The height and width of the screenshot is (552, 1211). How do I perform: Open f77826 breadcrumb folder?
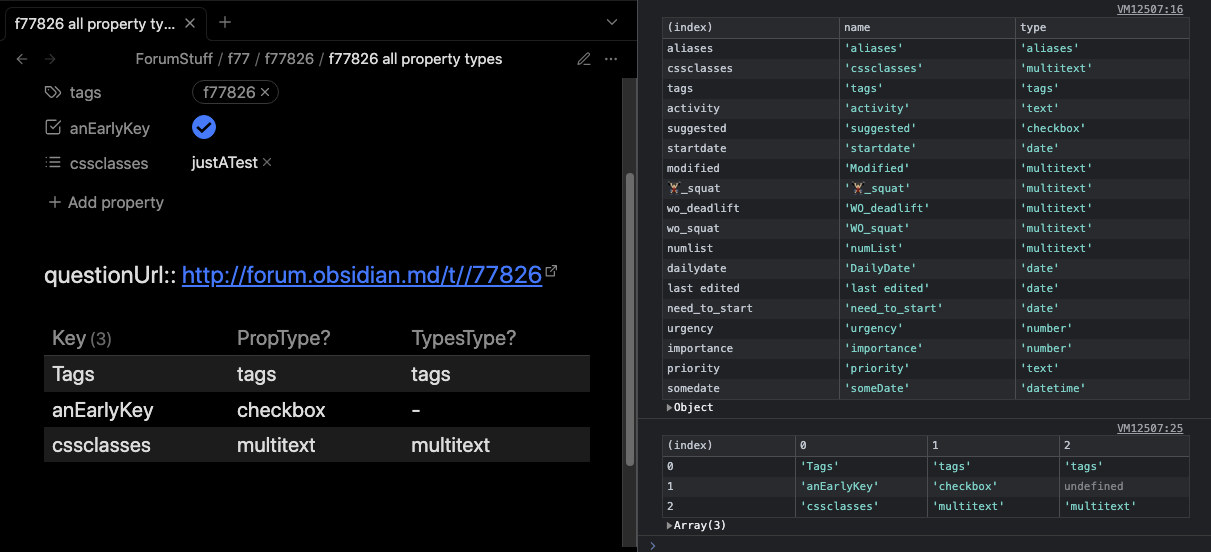pyautogui.click(x=289, y=59)
